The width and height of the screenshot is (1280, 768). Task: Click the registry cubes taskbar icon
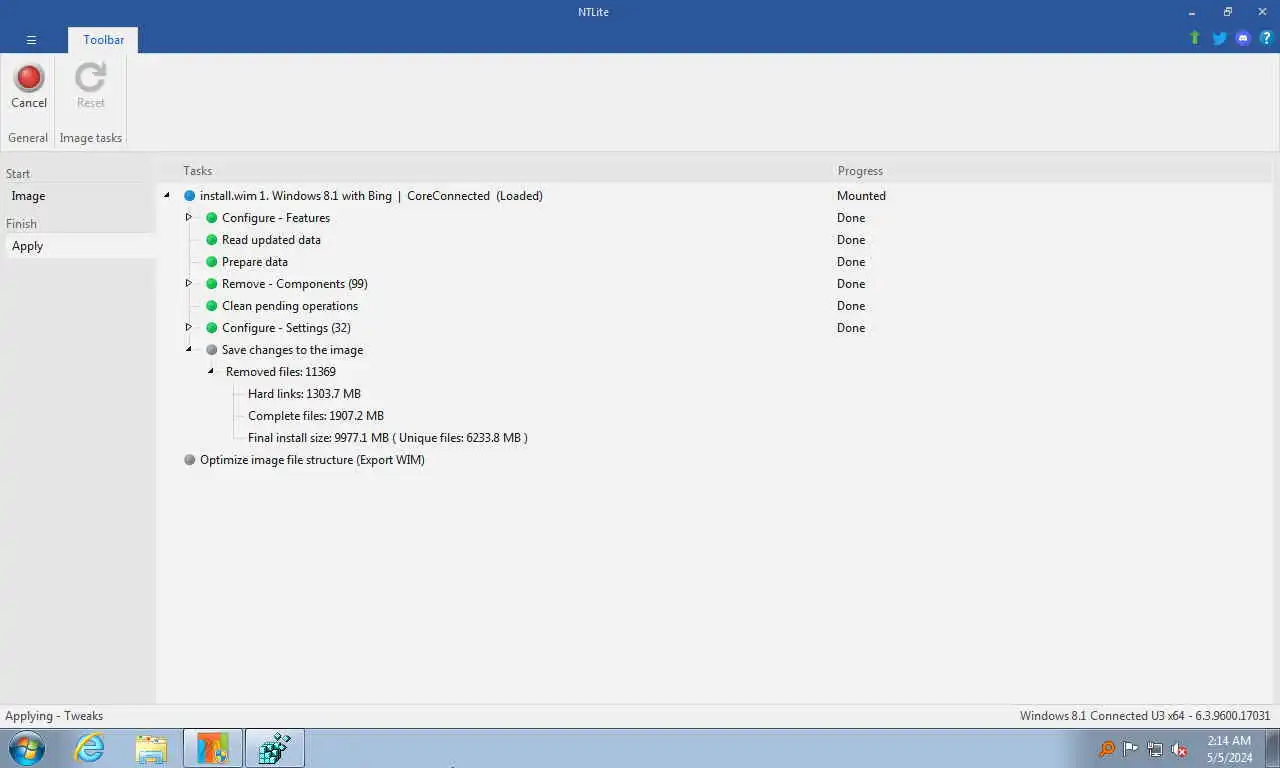(274, 748)
